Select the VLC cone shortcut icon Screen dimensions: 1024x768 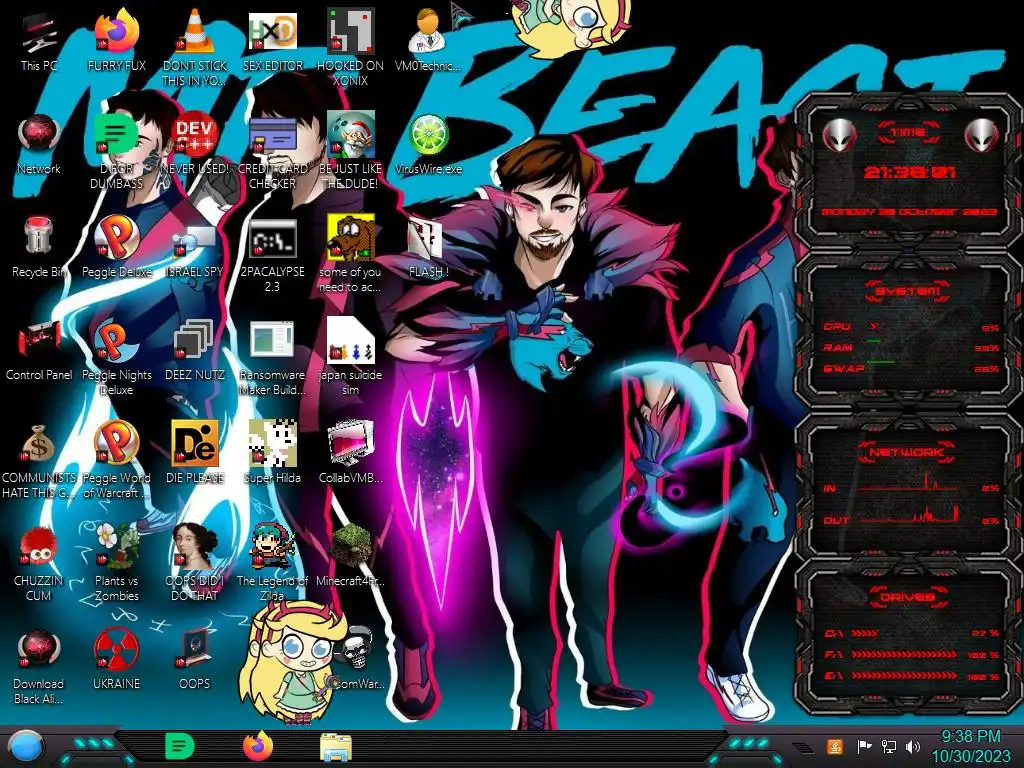(x=195, y=31)
